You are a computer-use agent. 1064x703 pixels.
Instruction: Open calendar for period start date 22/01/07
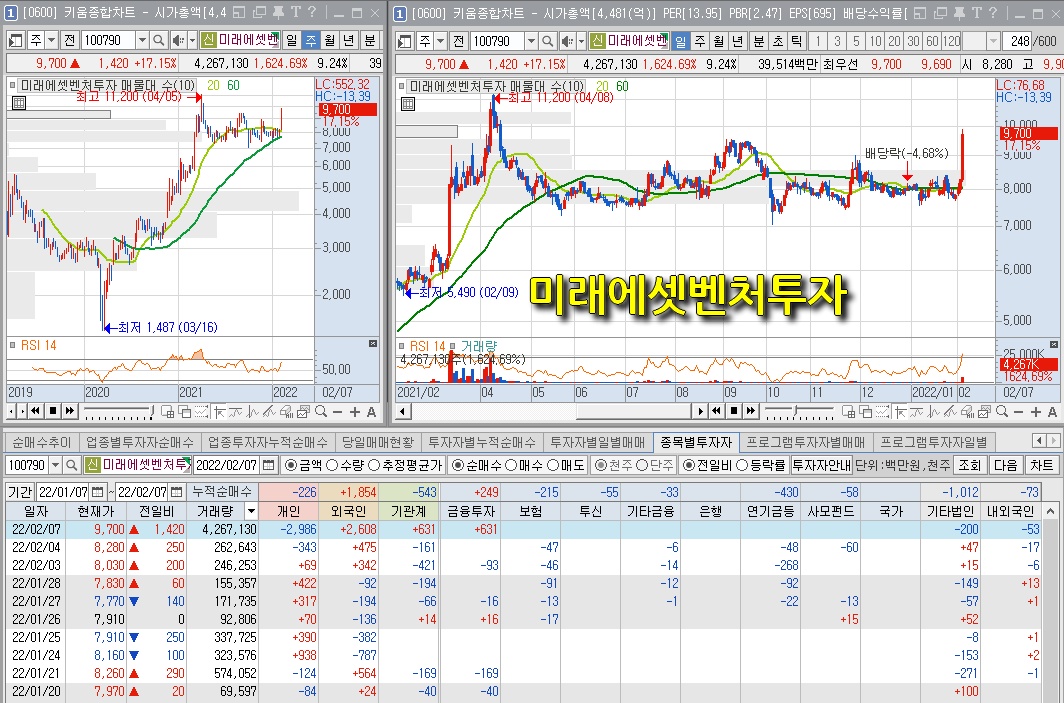click(x=97, y=492)
